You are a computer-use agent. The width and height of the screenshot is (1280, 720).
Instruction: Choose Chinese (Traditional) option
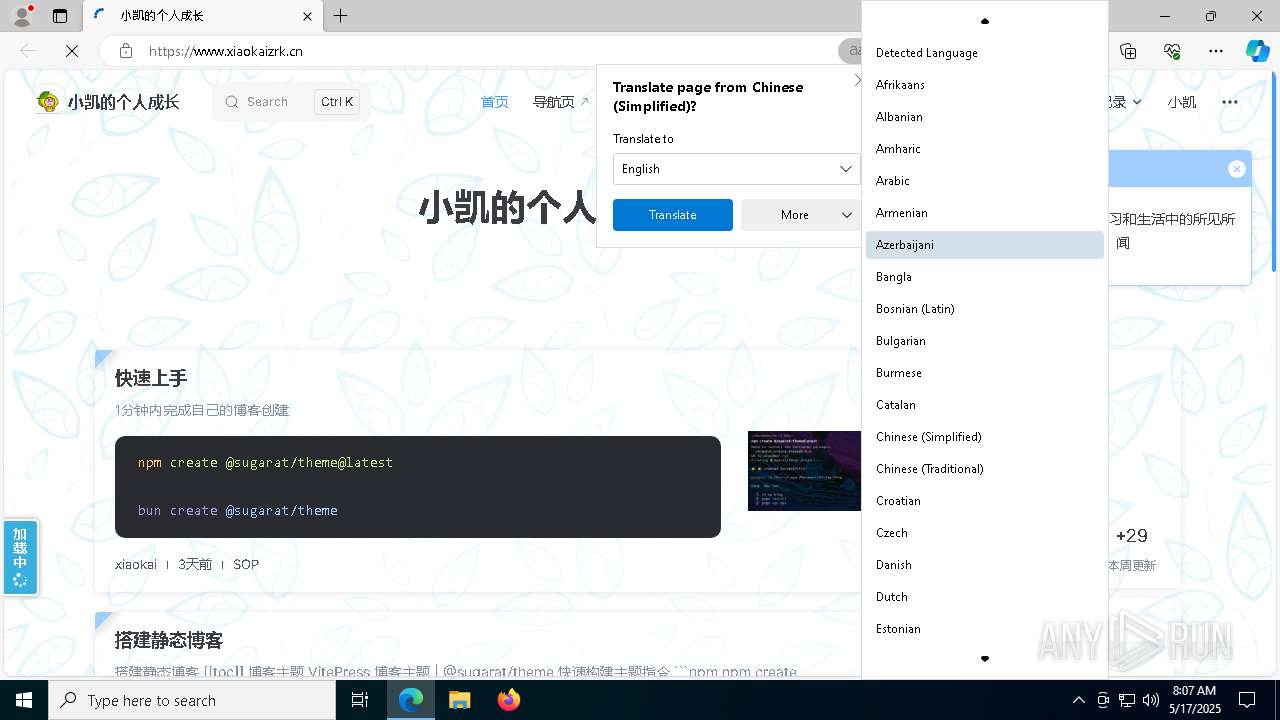pyautogui.click(x=984, y=469)
